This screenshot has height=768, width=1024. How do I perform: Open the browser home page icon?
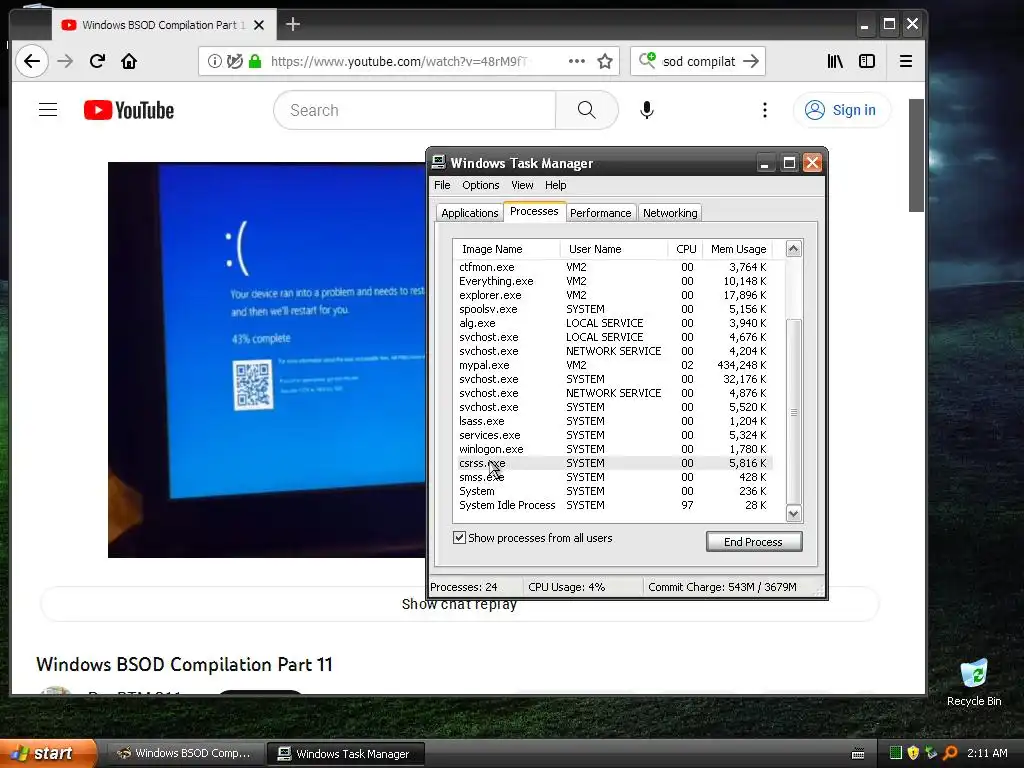coord(129,61)
